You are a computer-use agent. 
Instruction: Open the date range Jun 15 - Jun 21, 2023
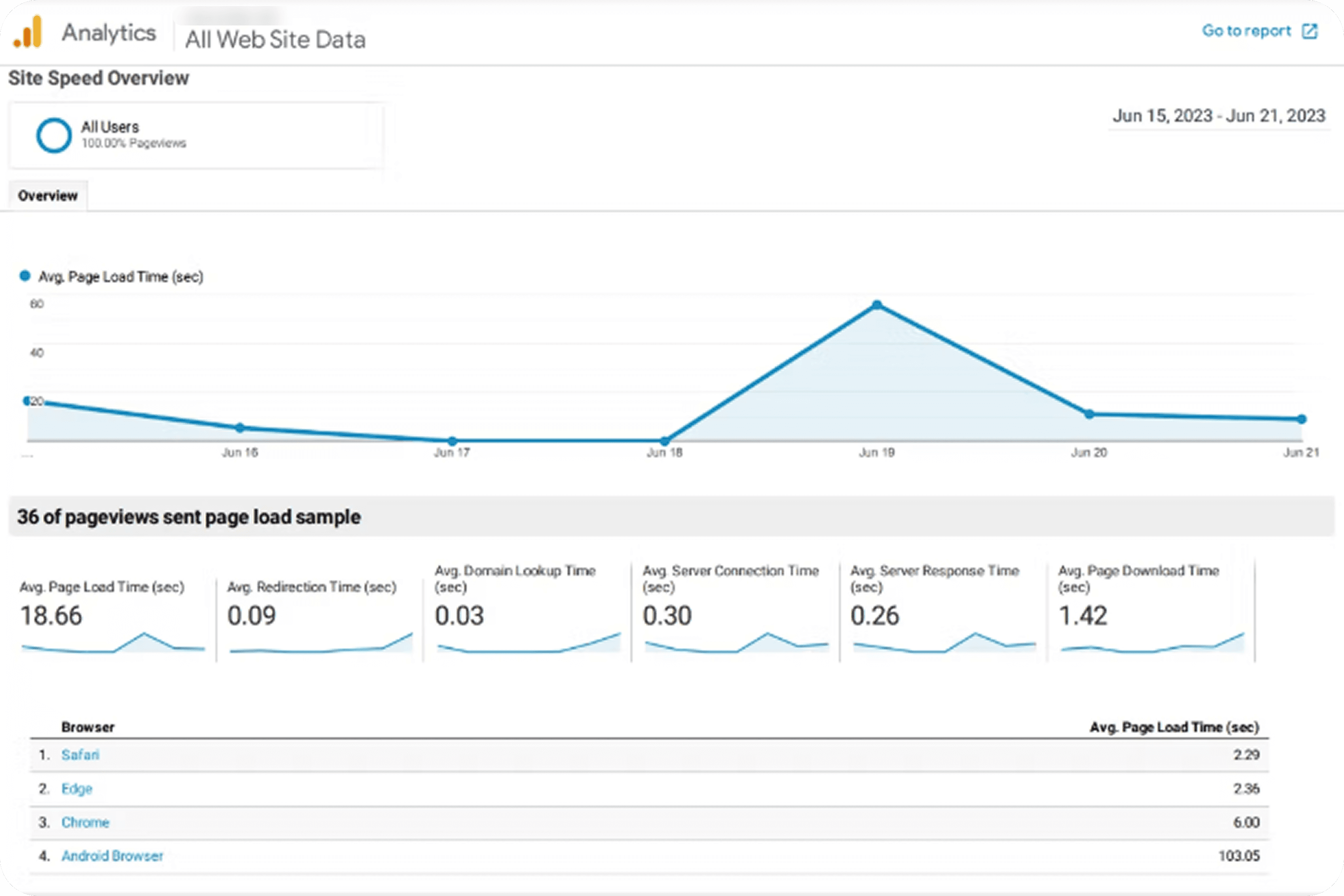(x=1218, y=116)
